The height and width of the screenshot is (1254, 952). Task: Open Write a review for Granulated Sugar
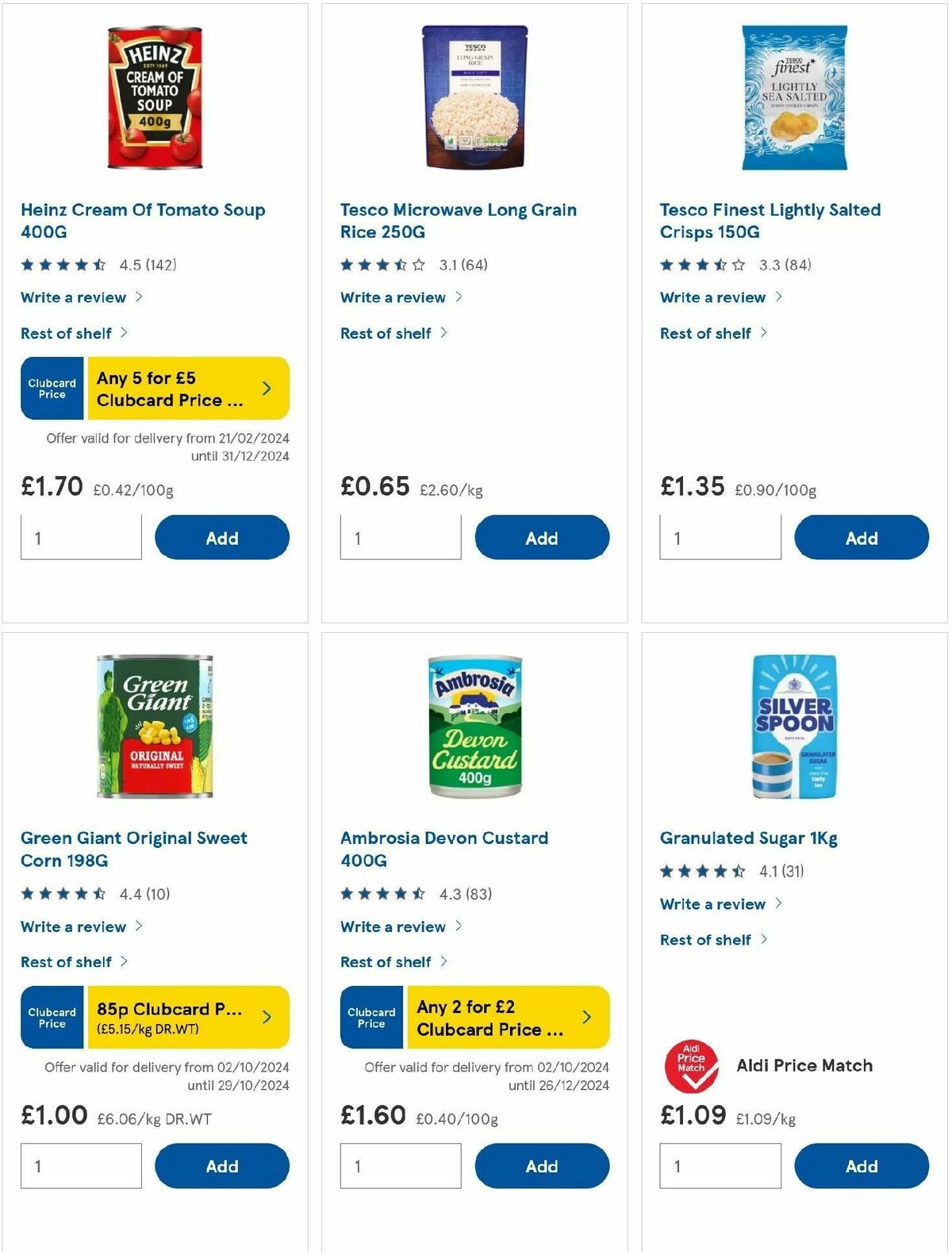click(x=712, y=904)
